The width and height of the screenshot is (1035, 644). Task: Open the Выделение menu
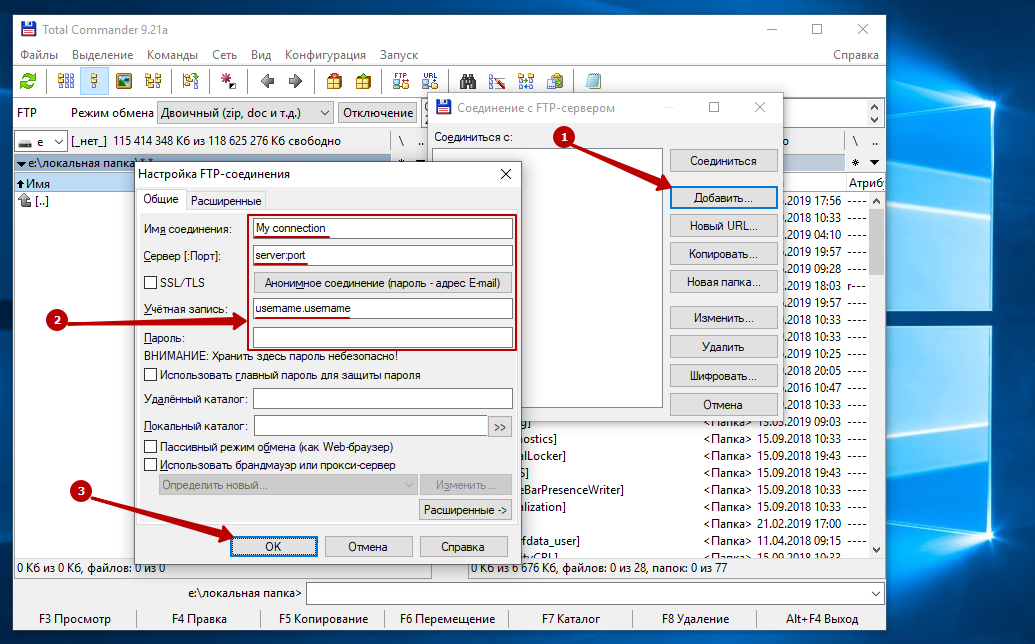pos(102,55)
